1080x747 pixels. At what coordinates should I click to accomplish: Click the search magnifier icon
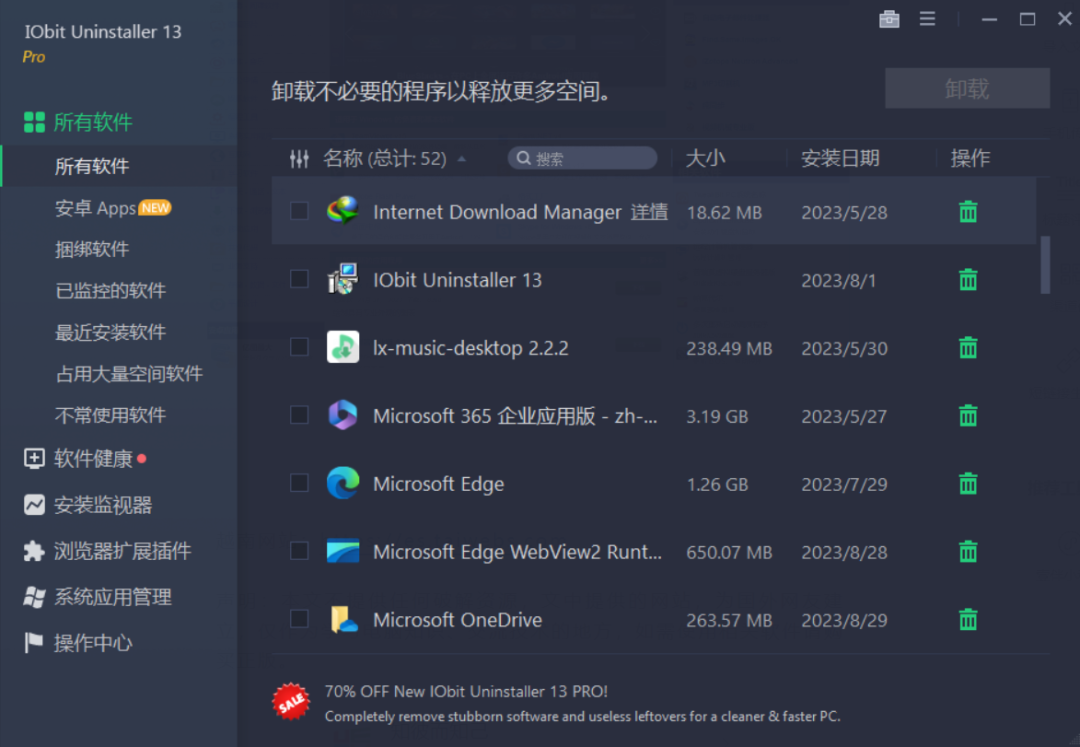tap(523, 158)
